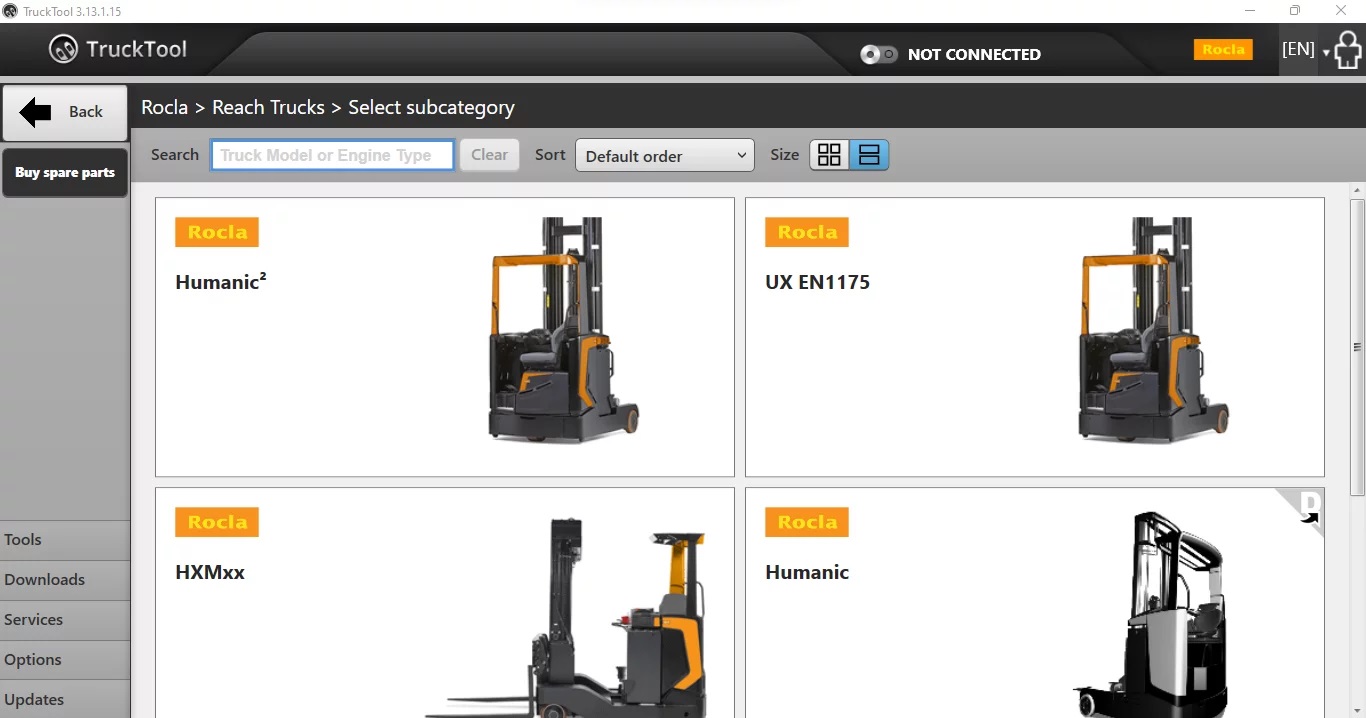Click the scrollbar up arrow

click(x=1357, y=190)
